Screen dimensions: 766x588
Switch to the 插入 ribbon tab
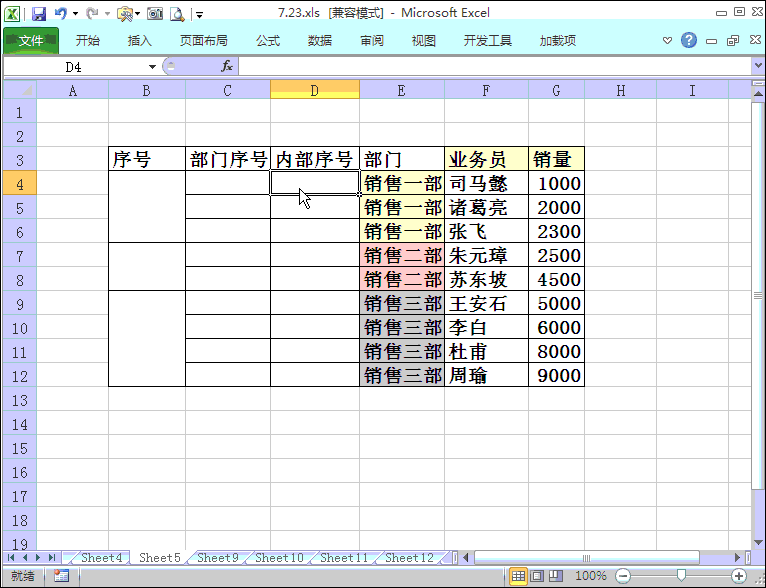pyautogui.click(x=140, y=41)
